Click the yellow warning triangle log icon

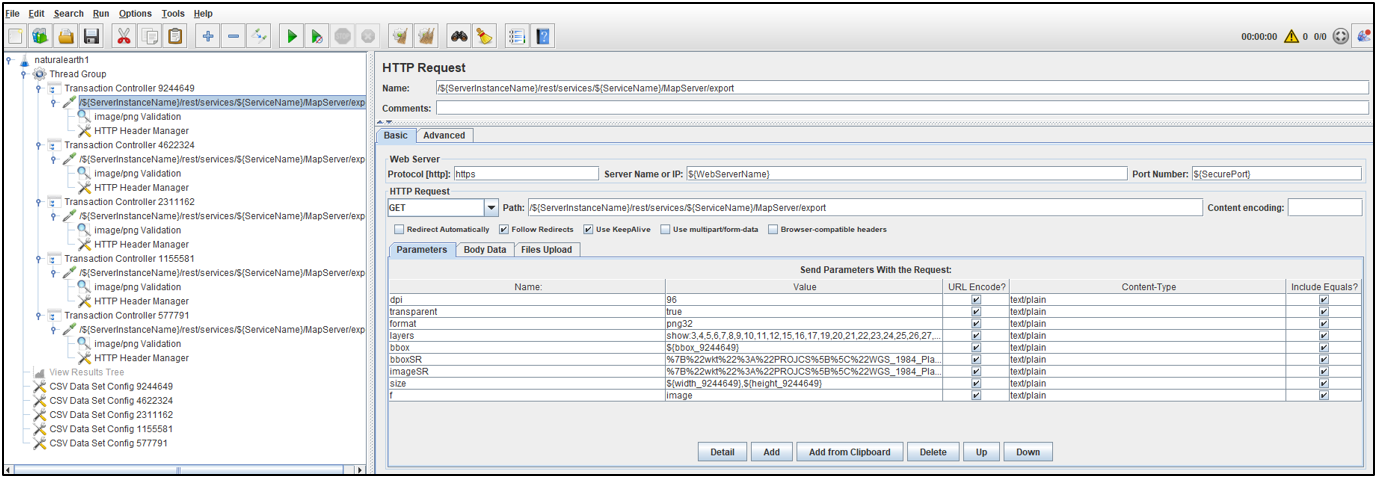click(1291, 37)
